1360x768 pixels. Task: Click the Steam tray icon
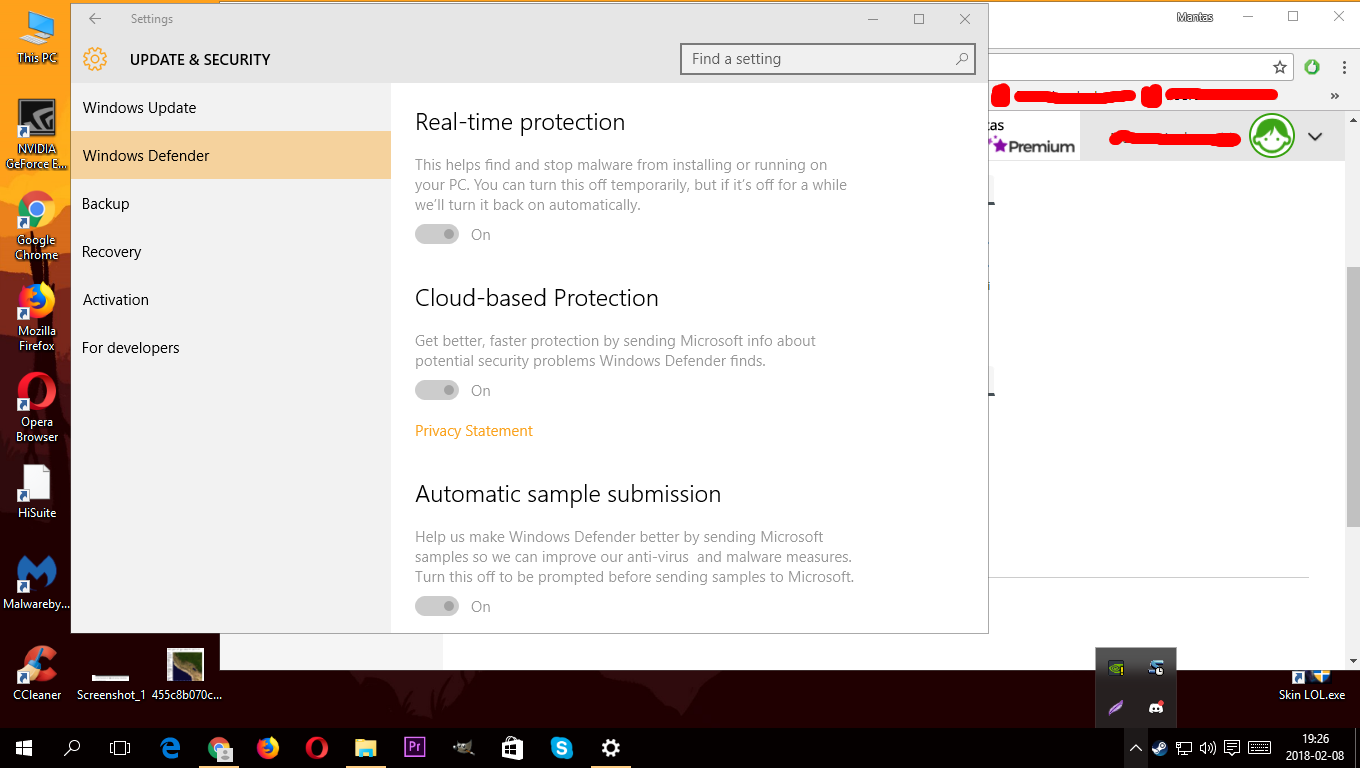coord(1160,748)
